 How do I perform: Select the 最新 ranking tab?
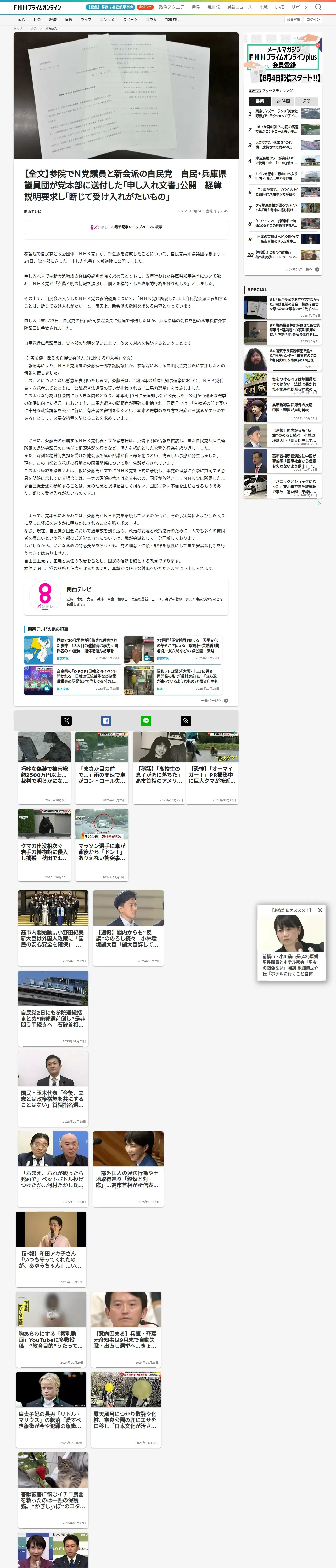click(x=260, y=101)
